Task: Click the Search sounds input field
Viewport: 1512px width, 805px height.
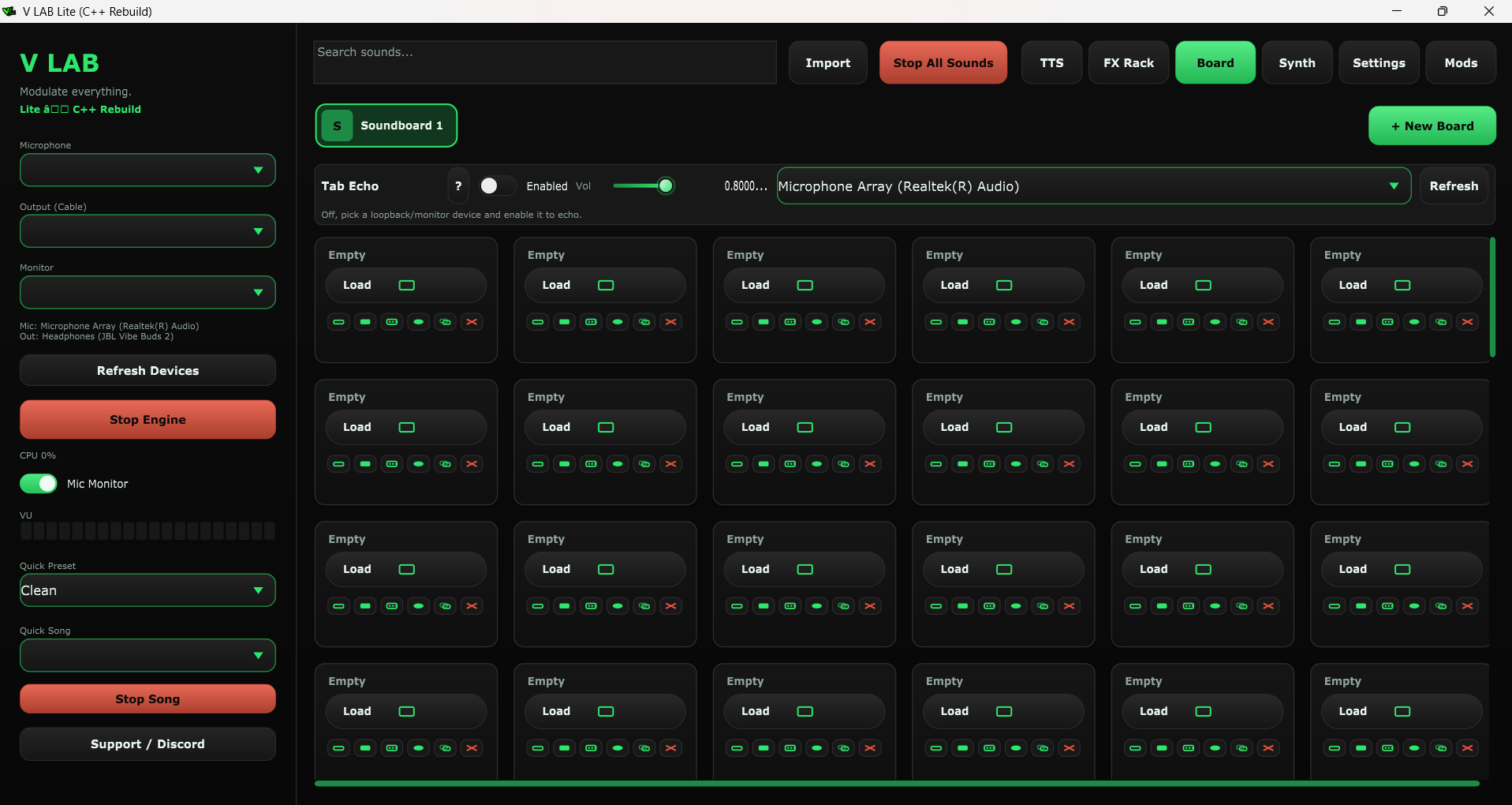Action: coord(545,62)
